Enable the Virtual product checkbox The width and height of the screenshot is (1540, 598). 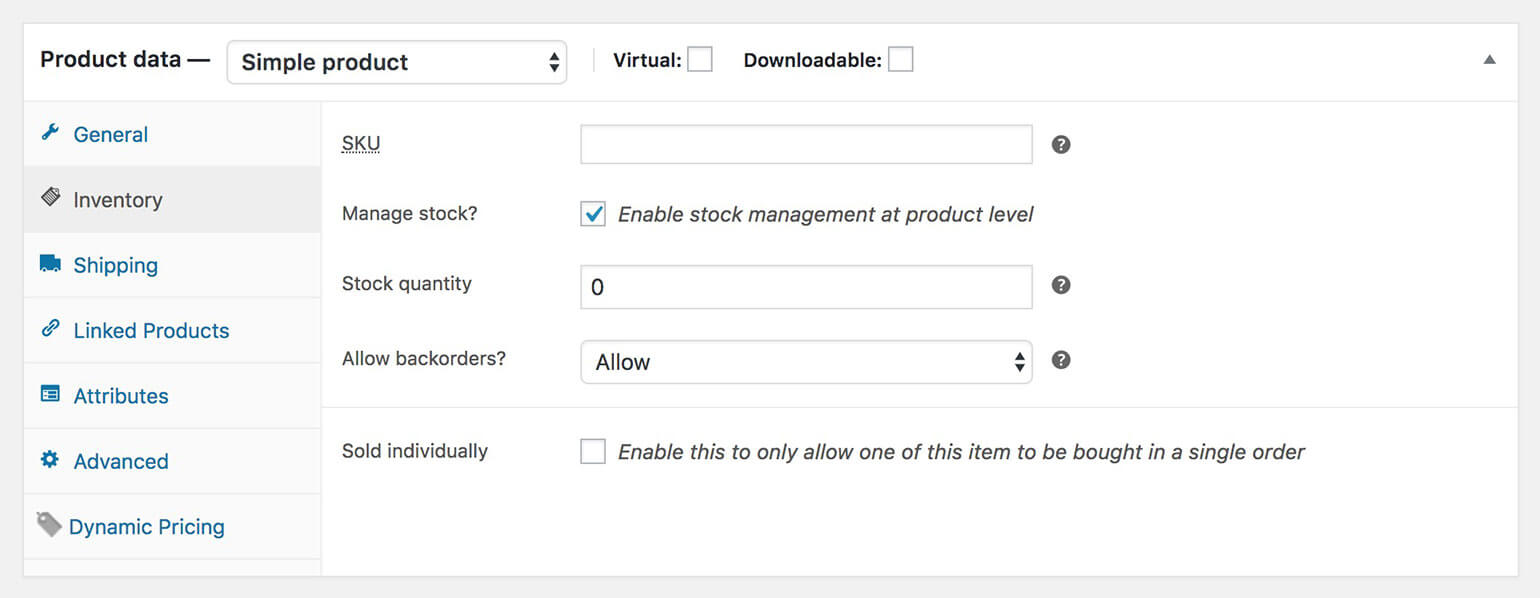tap(700, 59)
